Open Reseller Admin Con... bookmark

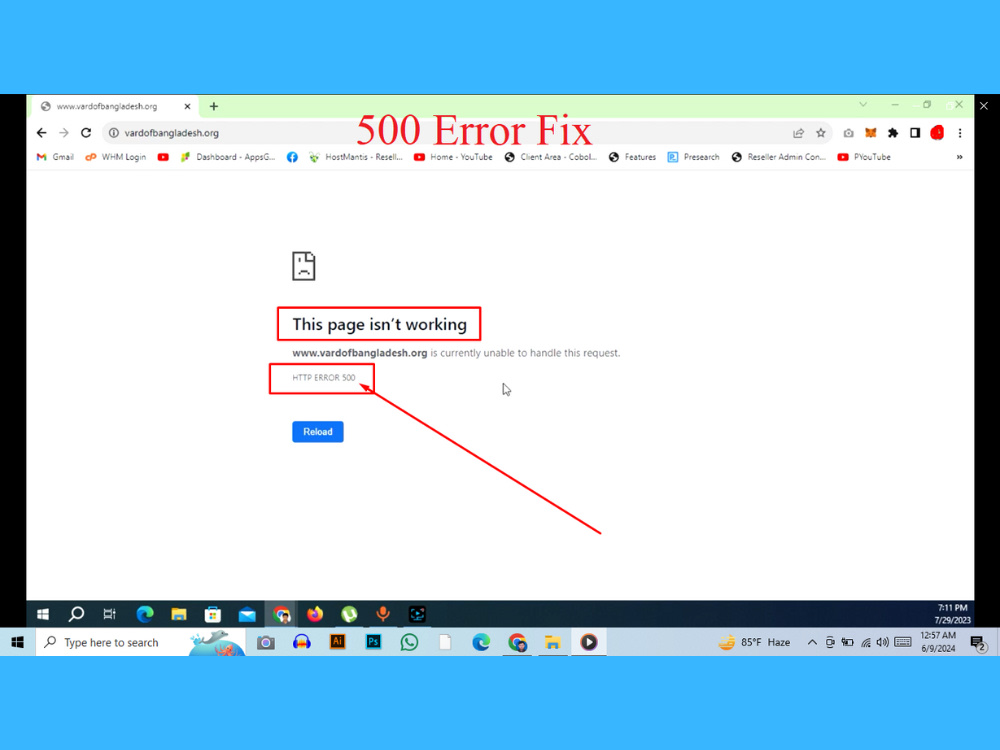778,157
